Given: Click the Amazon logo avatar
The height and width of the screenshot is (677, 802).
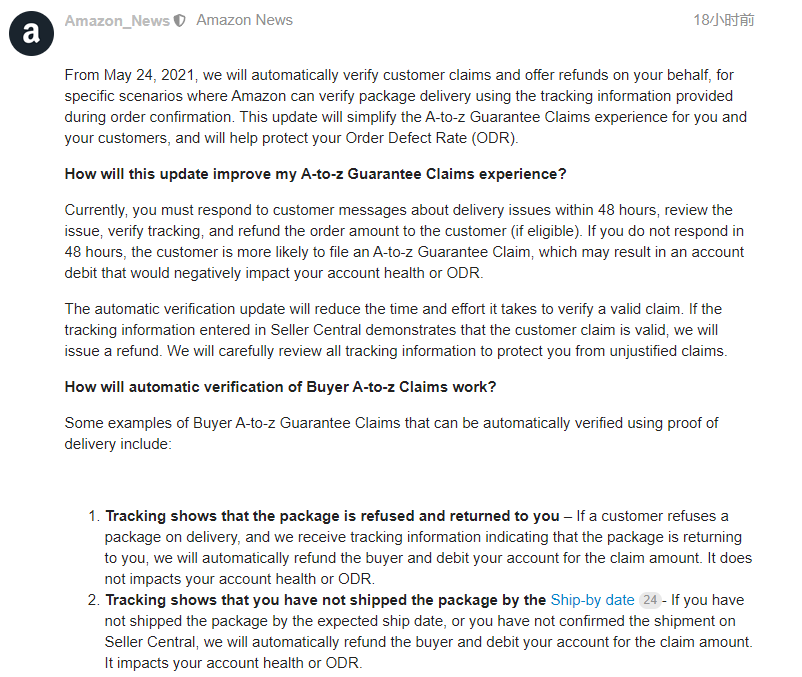Looking at the screenshot, I should click(31, 33).
